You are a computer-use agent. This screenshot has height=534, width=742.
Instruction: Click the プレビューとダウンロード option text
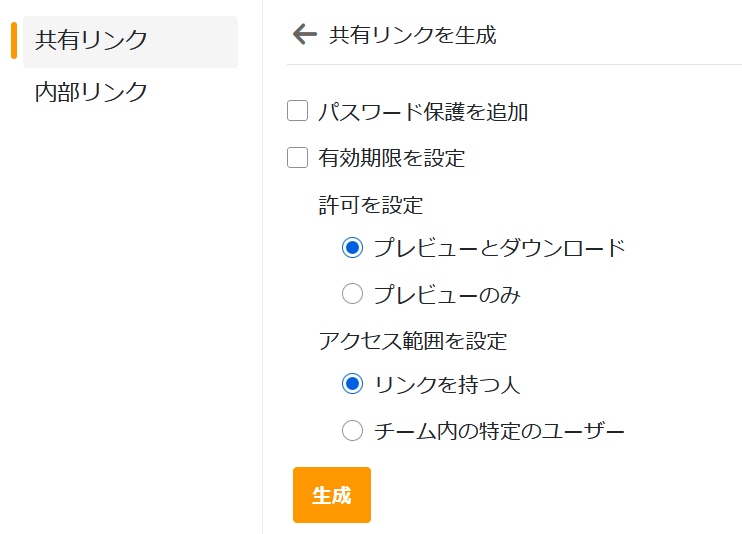[499, 248]
